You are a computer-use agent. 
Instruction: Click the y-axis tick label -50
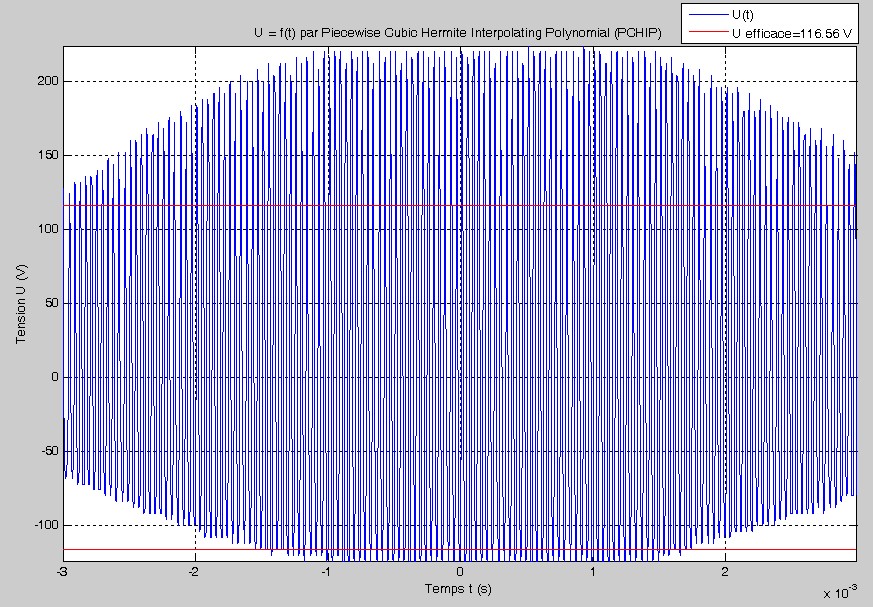[x=48, y=451]
